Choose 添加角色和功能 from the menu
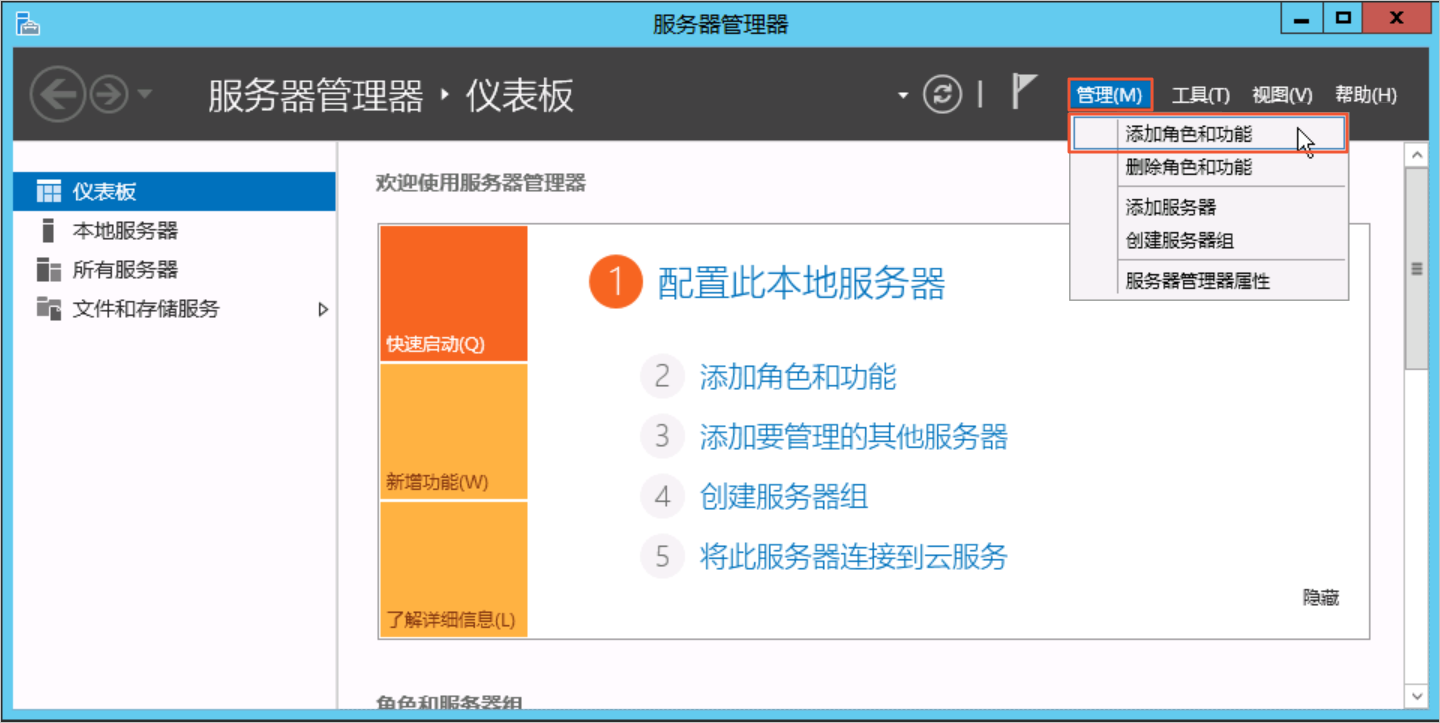 1208,134
